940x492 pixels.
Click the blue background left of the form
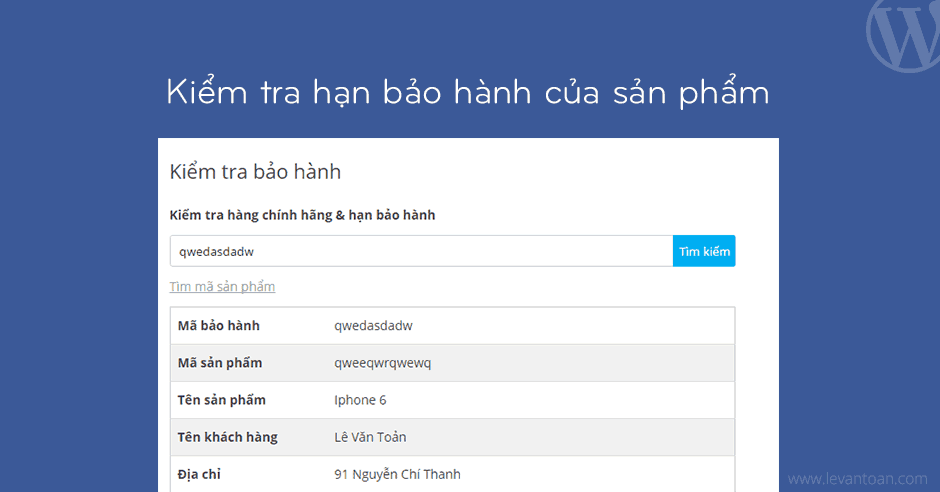pyautogui.click(x=78, y=300)
